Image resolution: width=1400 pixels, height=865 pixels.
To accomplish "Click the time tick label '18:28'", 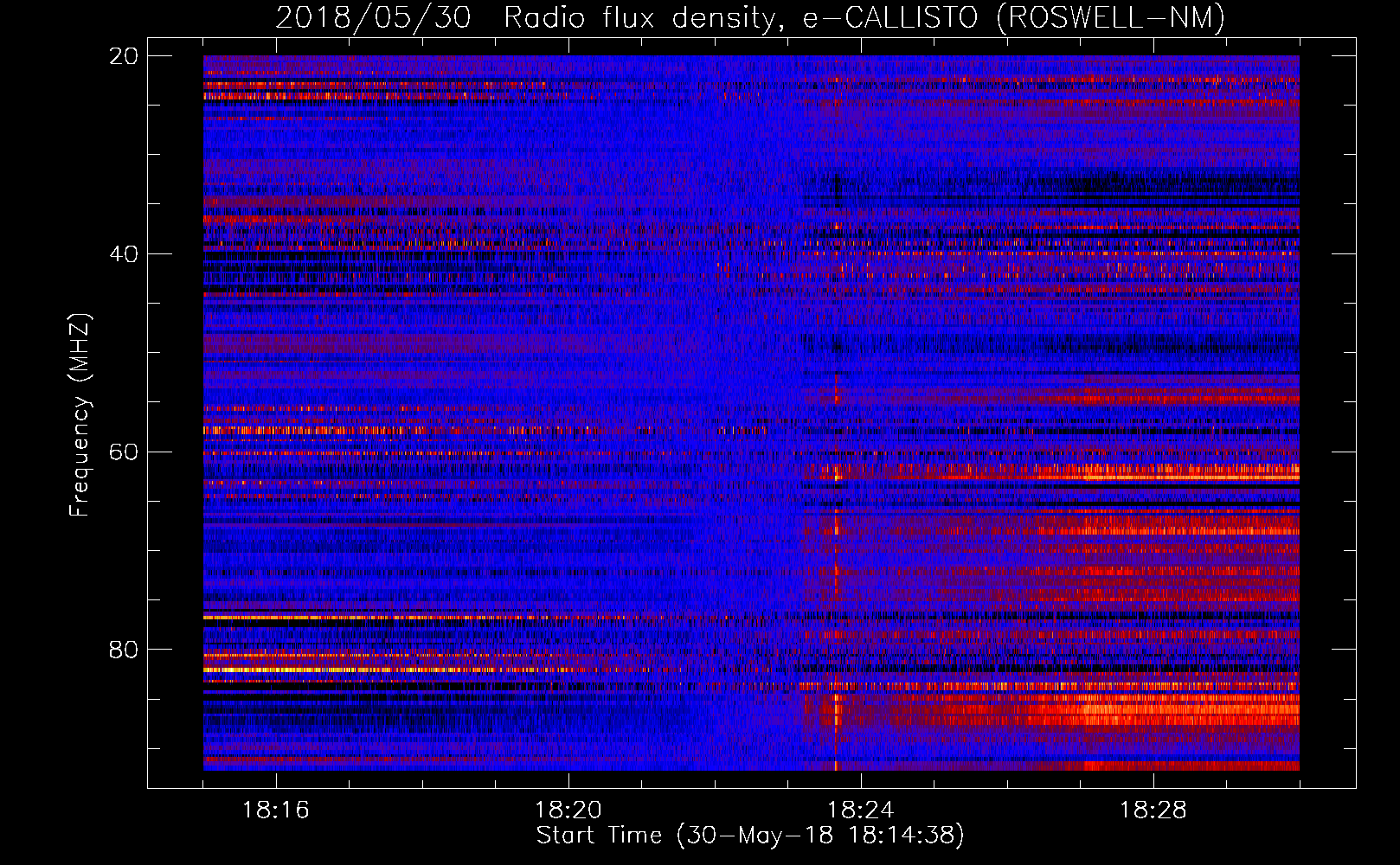I will pos(1153,811).
